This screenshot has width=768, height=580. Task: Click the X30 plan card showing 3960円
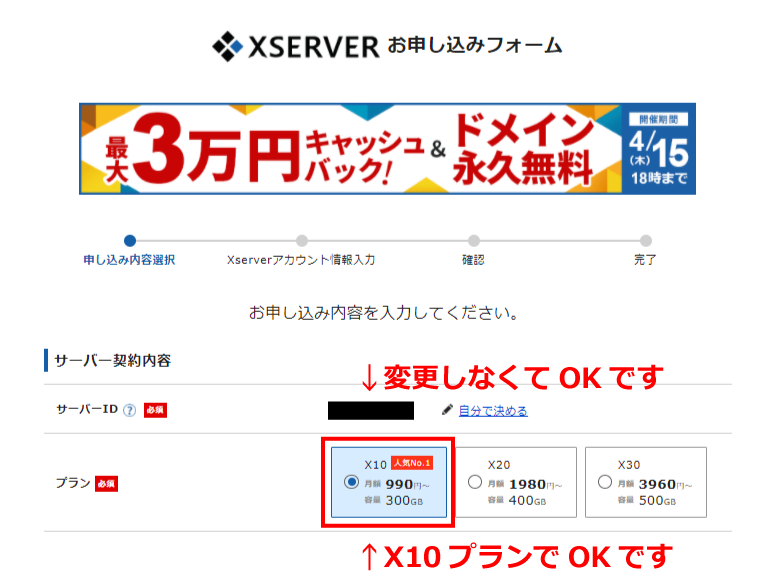tap(646, 482)
